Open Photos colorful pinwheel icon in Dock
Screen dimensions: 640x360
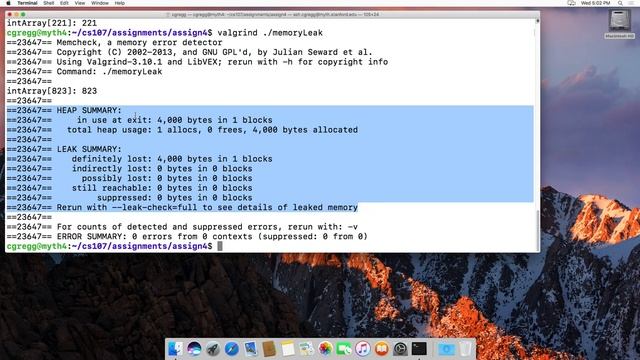[325, 349]
